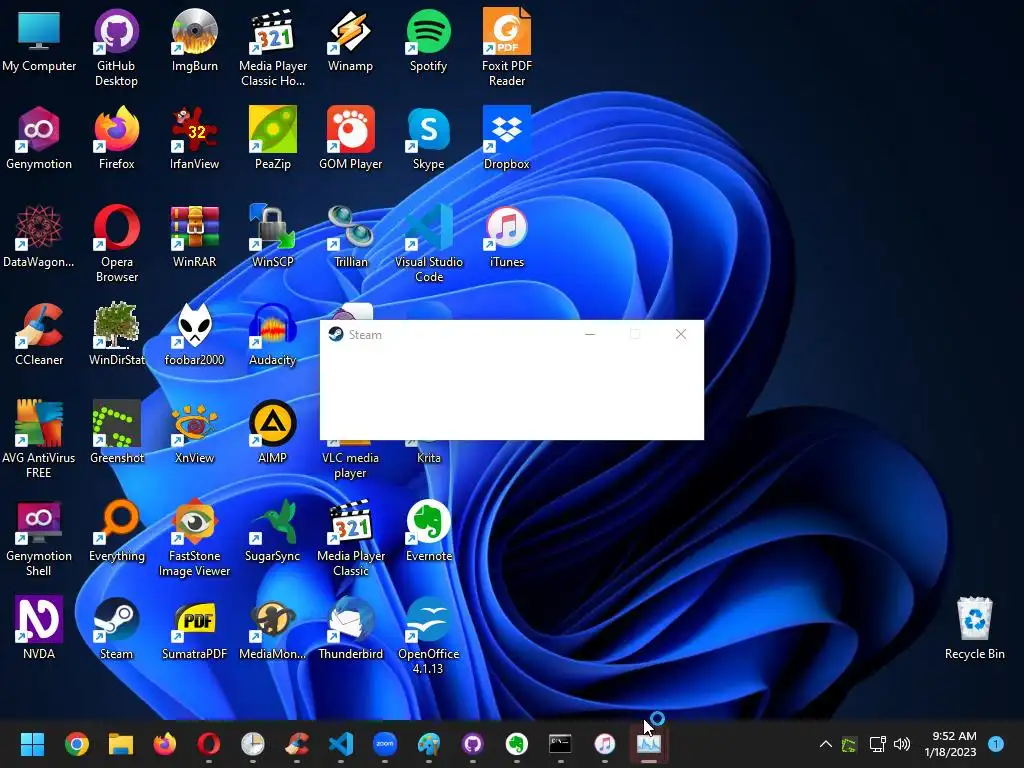This screenshot has width=1024, height=768.
Task: Switch to Zoom in the taskbar
Action: click(x=385, y=744)
